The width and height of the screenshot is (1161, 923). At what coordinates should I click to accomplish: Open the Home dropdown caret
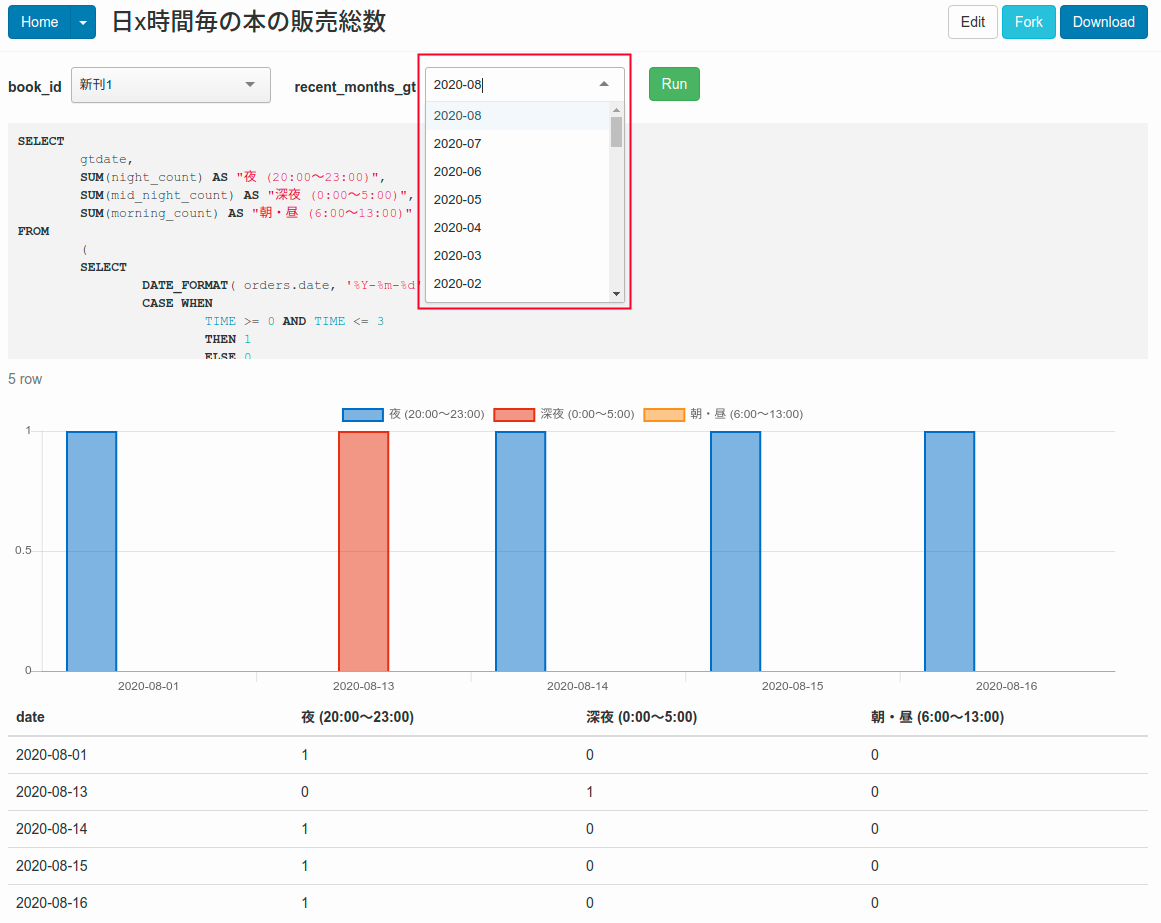point(83,22)
